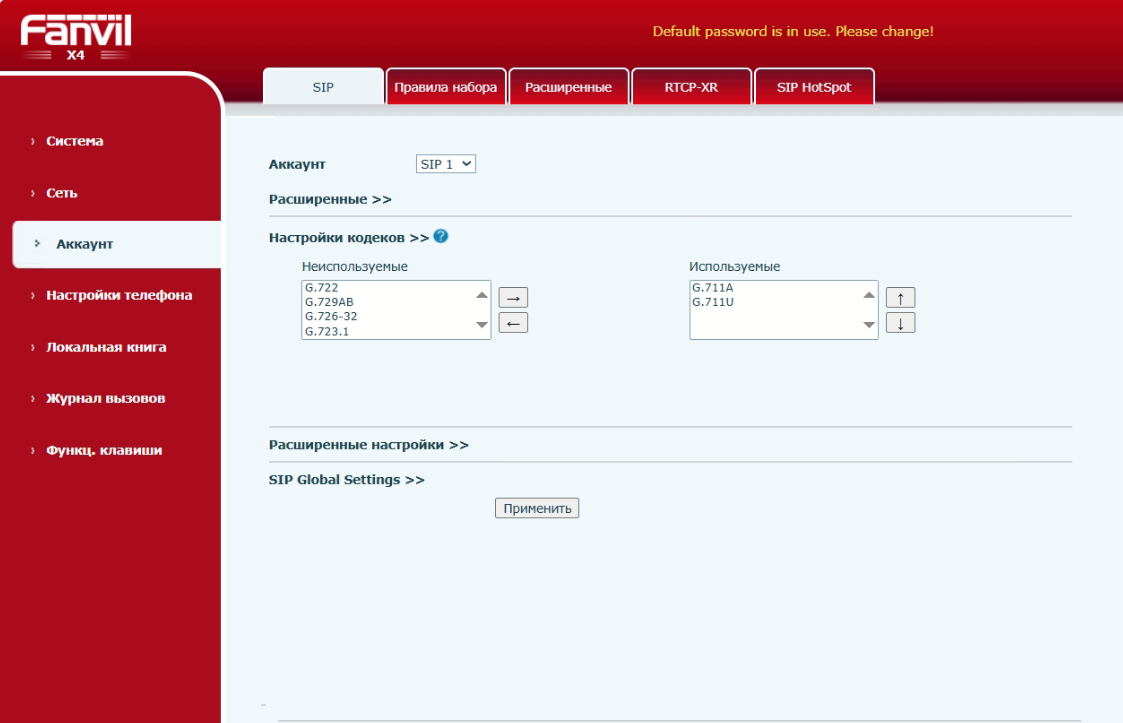
Task: Open the RTCP-XR tab
Action: point(691,87)
